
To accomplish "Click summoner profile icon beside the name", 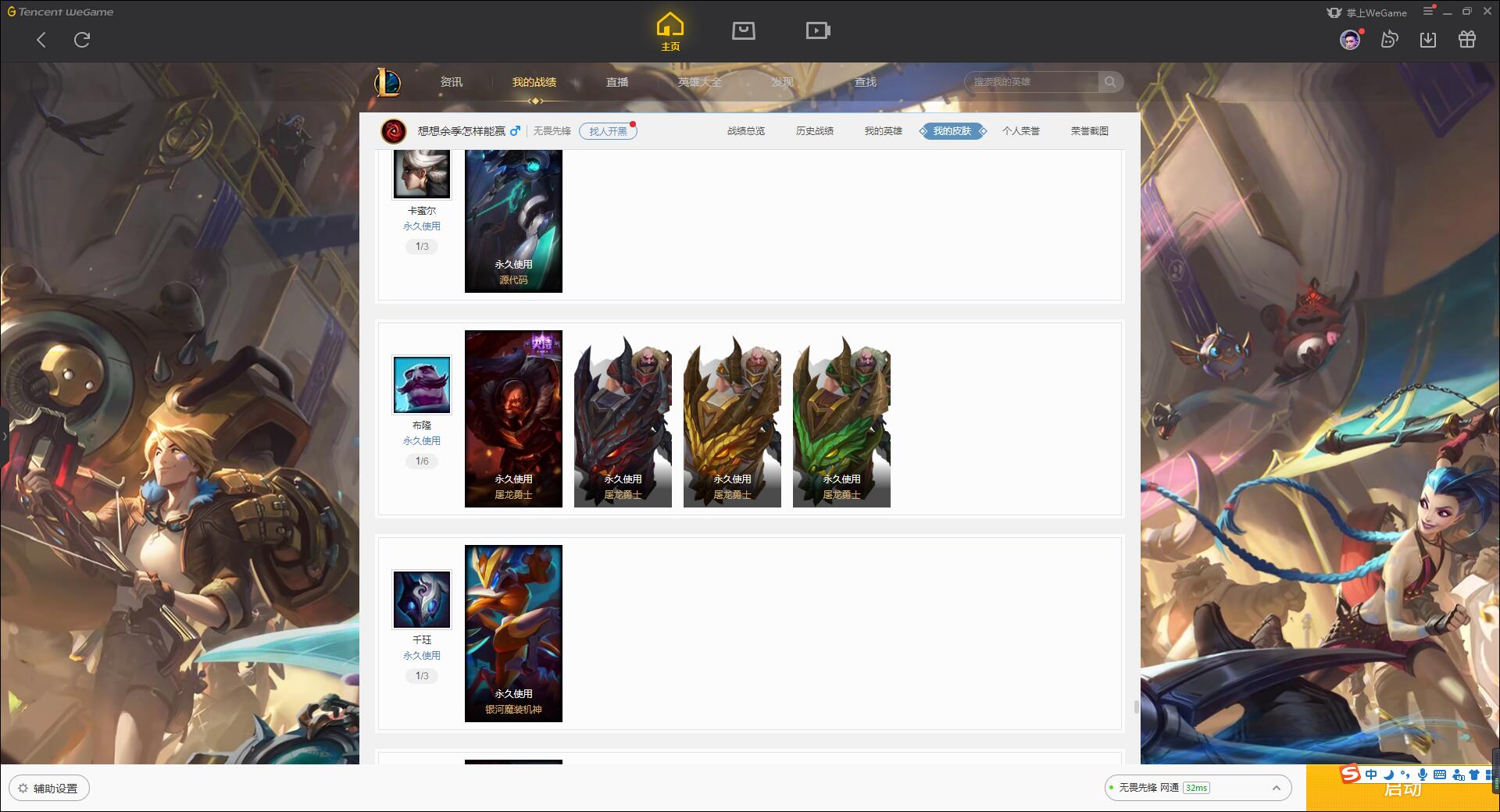I will 394,131.
